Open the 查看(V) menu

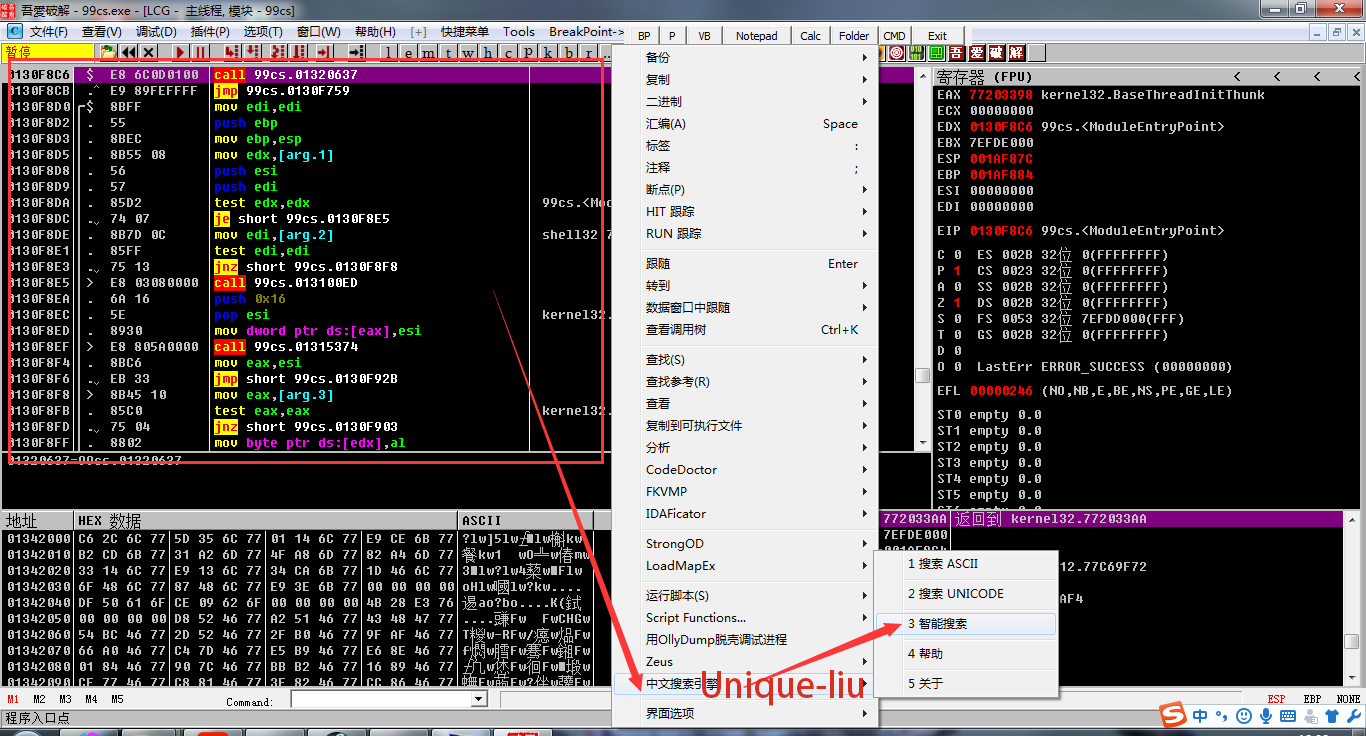(101, 32)
